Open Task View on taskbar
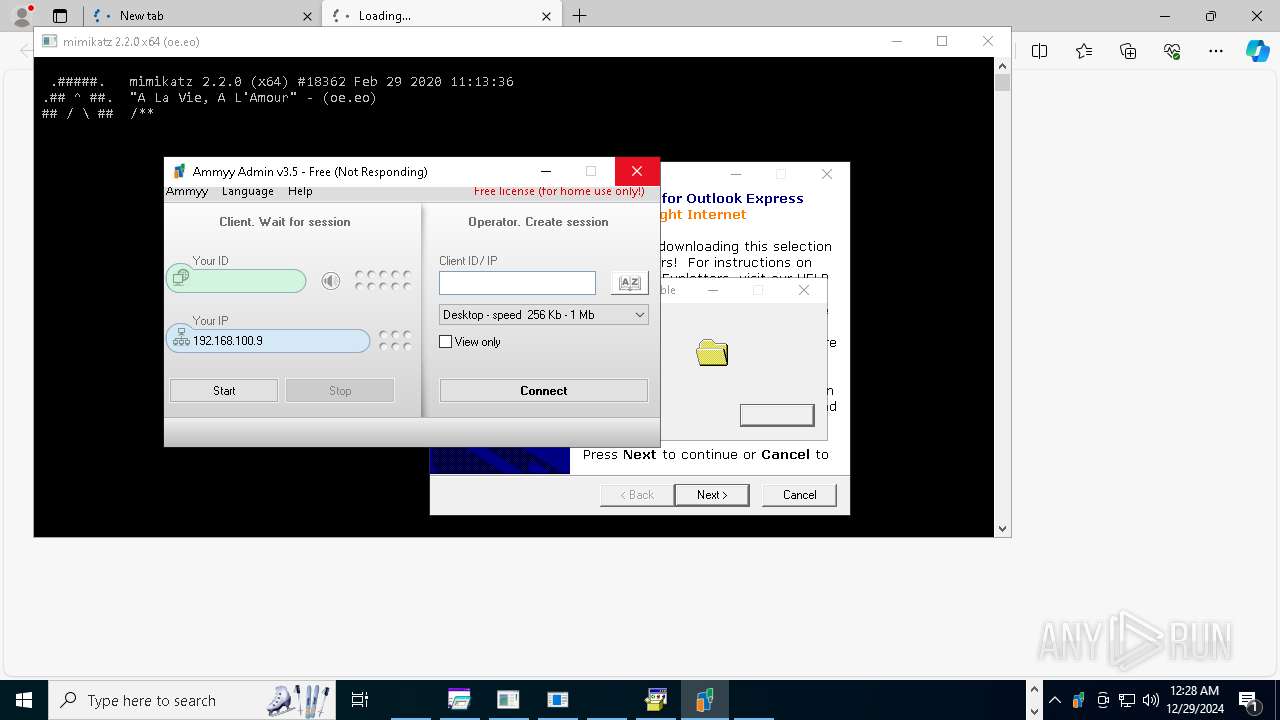 tap(360, 700)
